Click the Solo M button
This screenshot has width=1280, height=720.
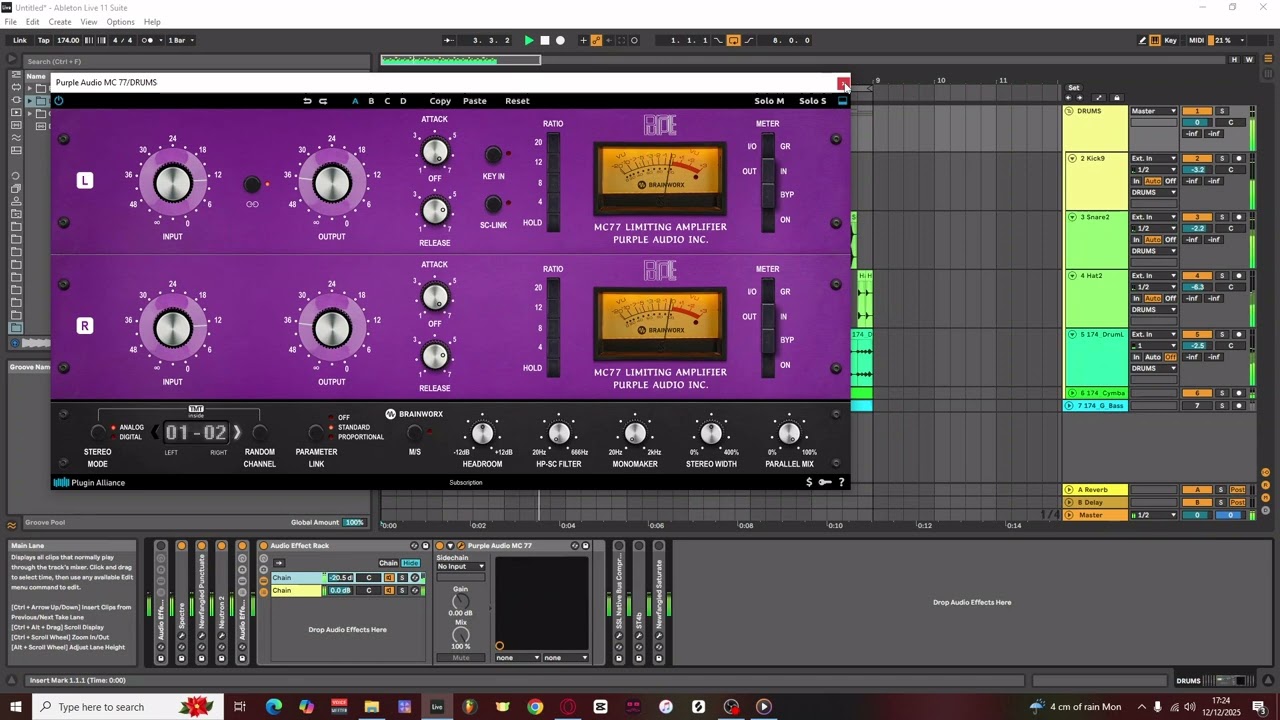(x=769, y=101)
